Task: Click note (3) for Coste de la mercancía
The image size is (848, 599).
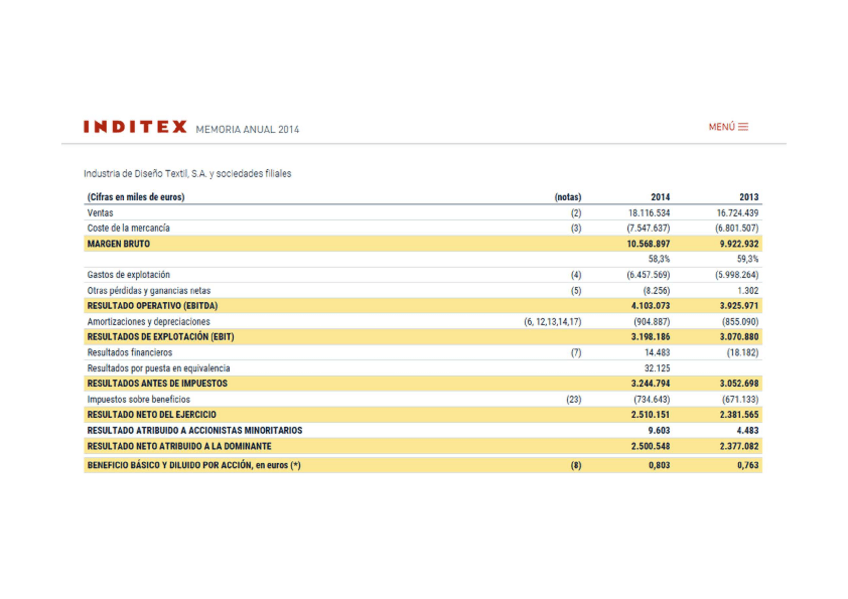Action: pos(575,228)
